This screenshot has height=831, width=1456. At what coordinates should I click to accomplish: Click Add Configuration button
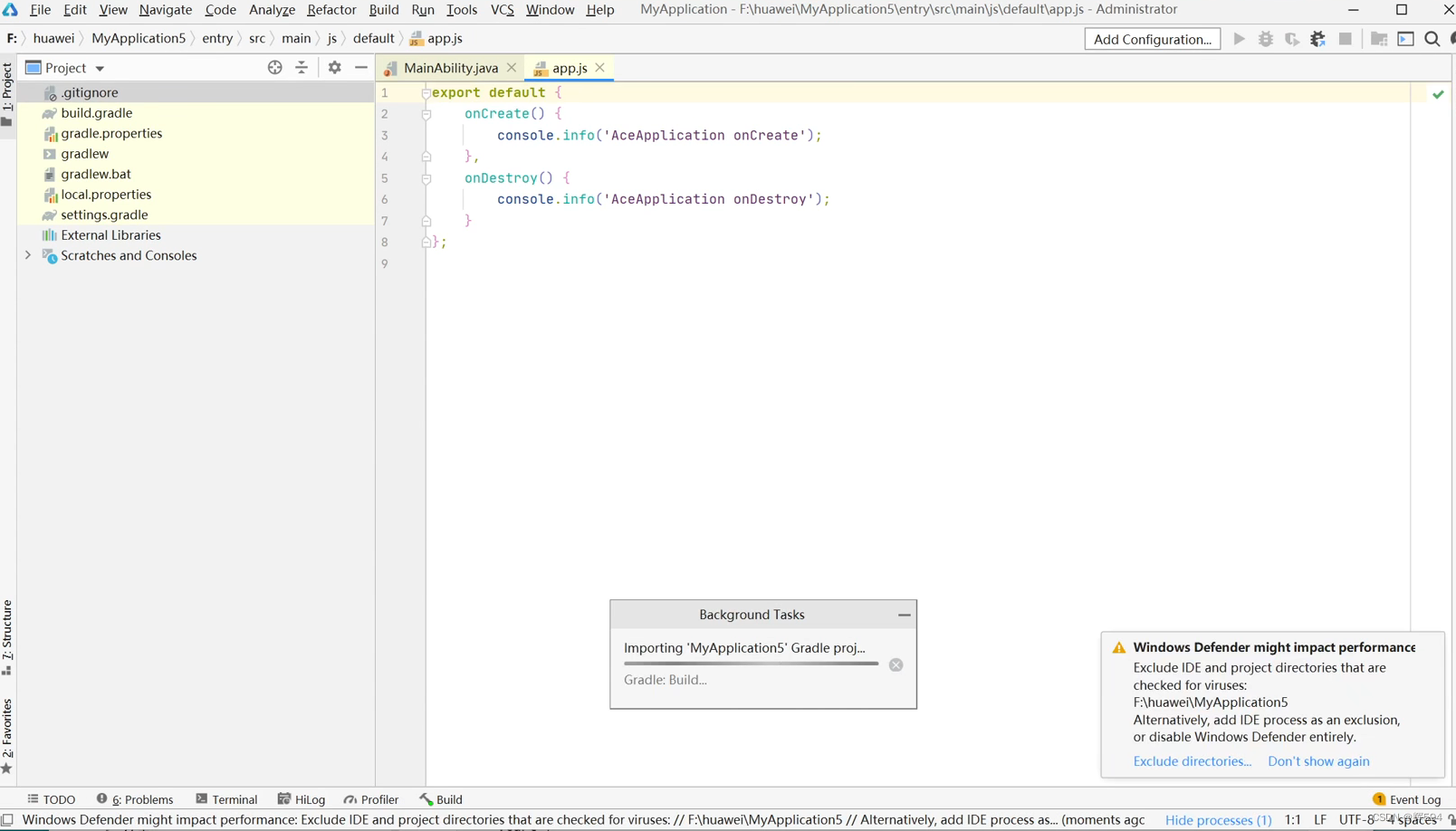(1153, 39)
